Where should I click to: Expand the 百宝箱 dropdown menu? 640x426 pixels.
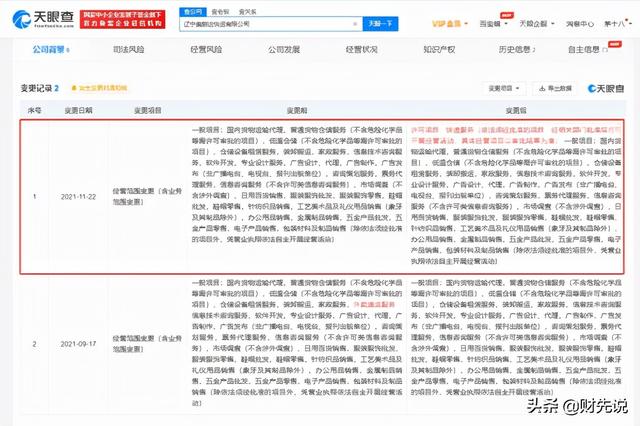[x=493, y=24]
